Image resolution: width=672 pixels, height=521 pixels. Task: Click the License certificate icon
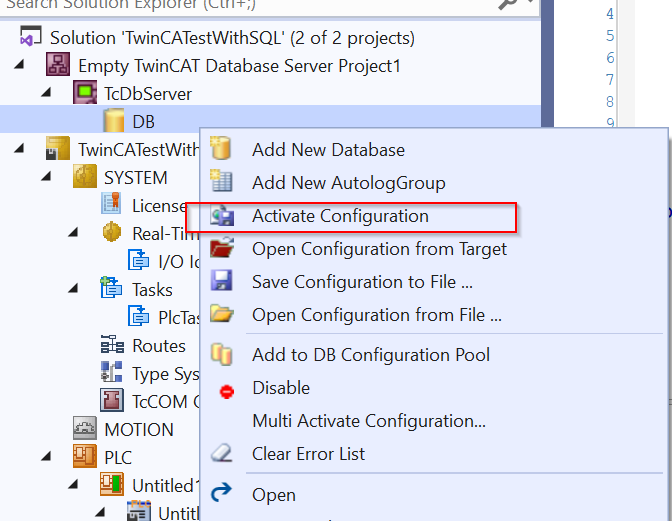pyautogui.click(x=111, y=204)
